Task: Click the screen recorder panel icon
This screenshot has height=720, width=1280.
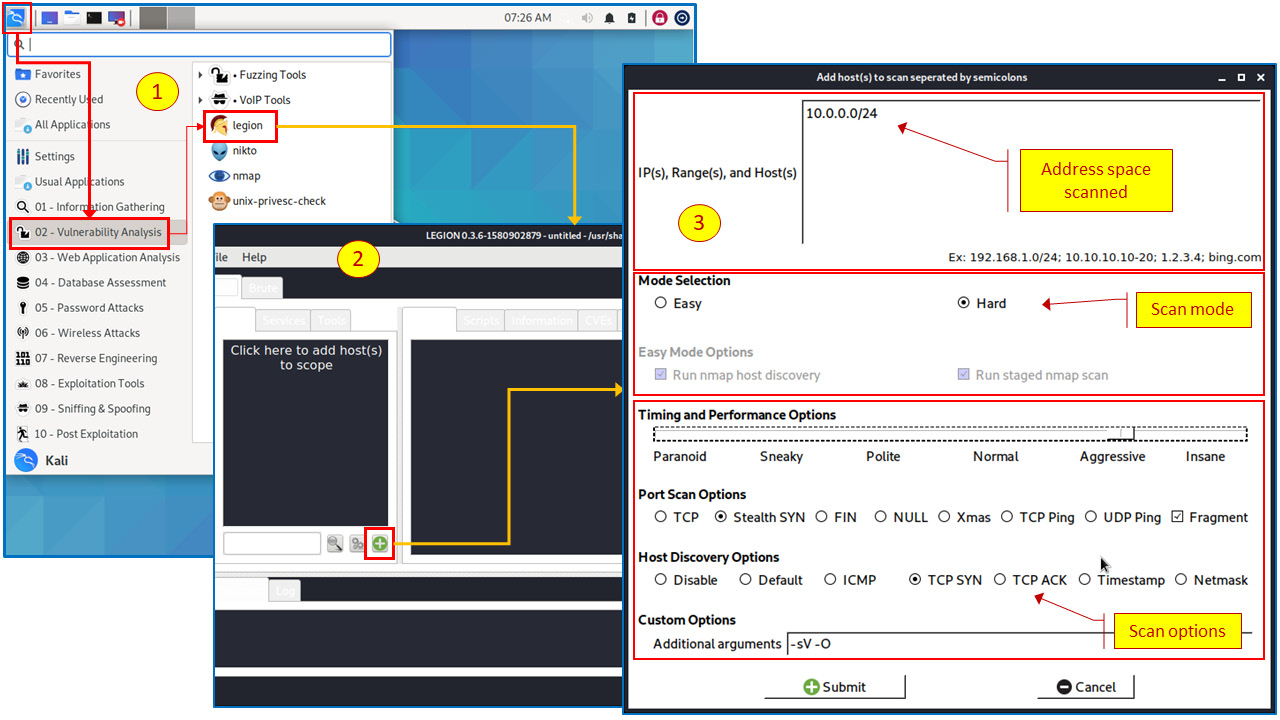Action: (x=117, y=17)
